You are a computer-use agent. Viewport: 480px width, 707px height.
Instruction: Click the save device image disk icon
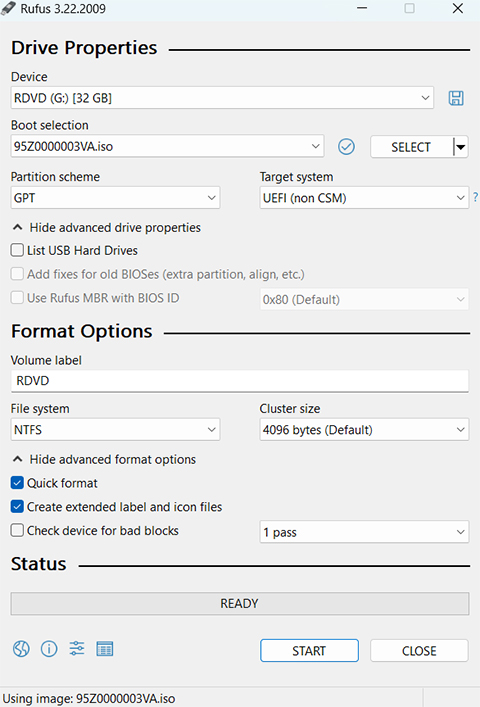point(456,98)
